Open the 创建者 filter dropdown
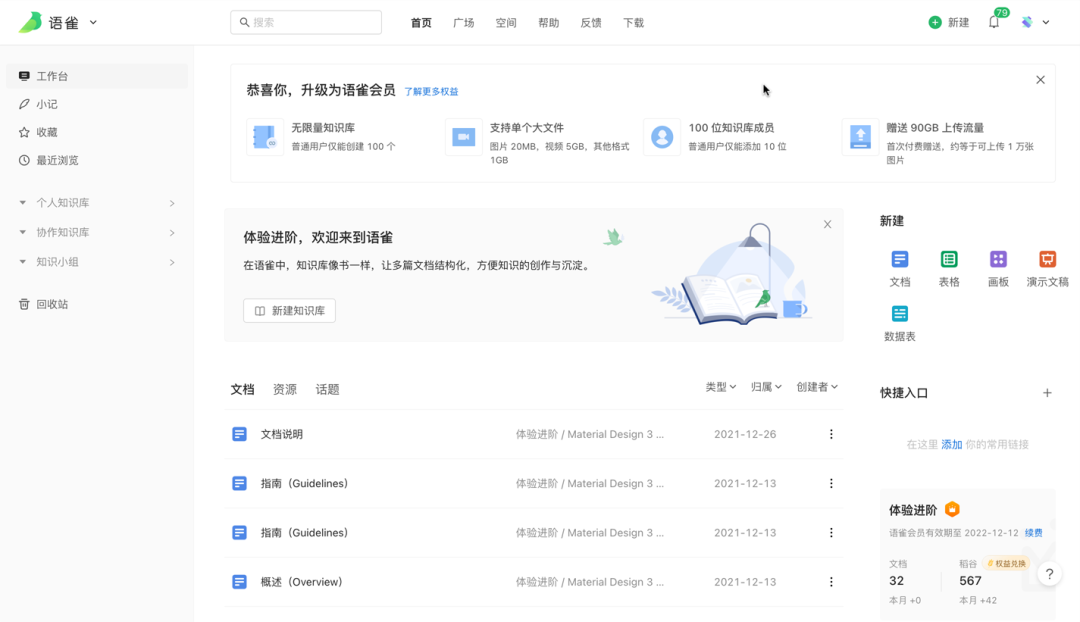1080x622 pixels. point(816,387)
